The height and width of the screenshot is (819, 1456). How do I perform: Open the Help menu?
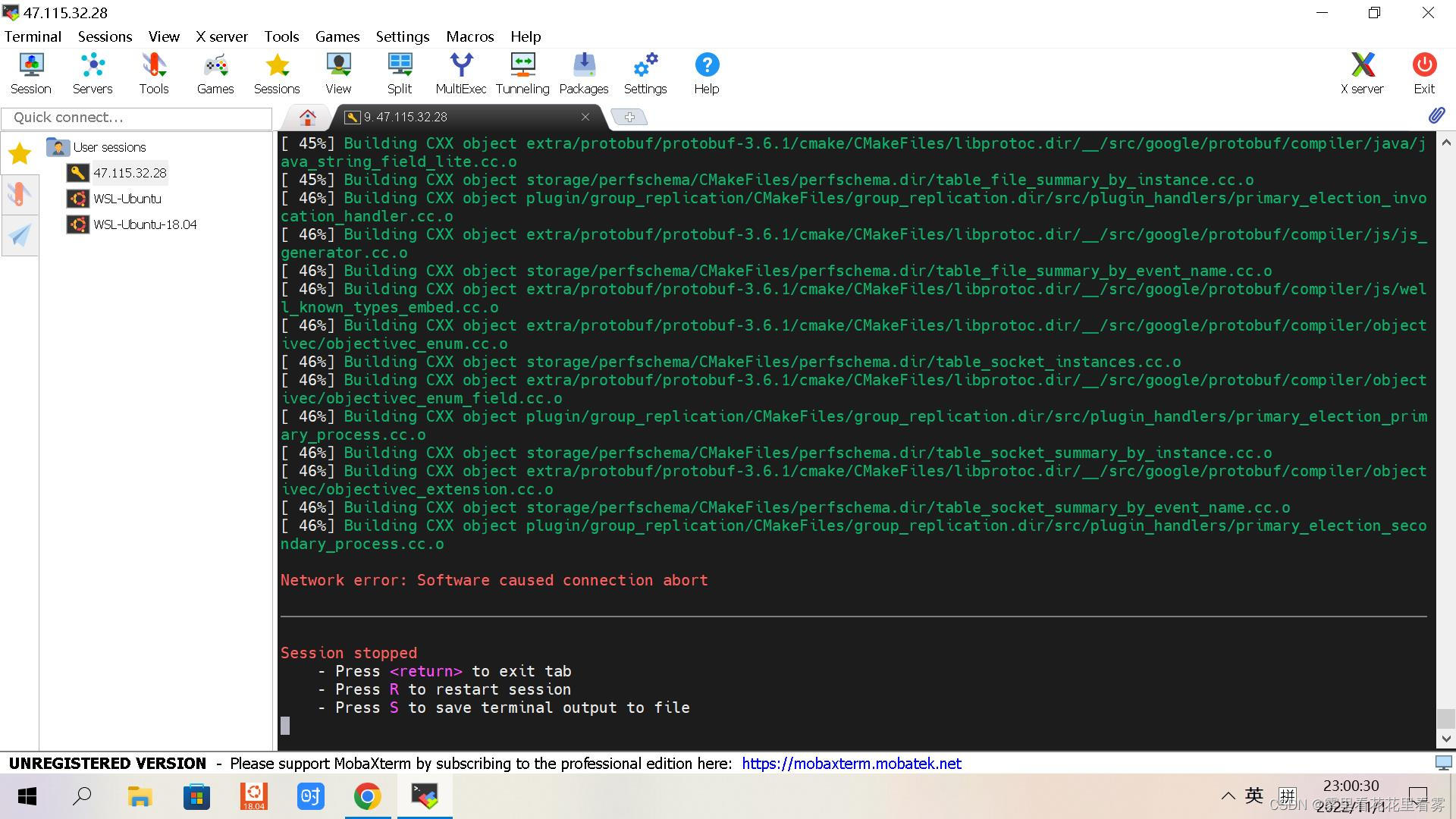(526, 36)
